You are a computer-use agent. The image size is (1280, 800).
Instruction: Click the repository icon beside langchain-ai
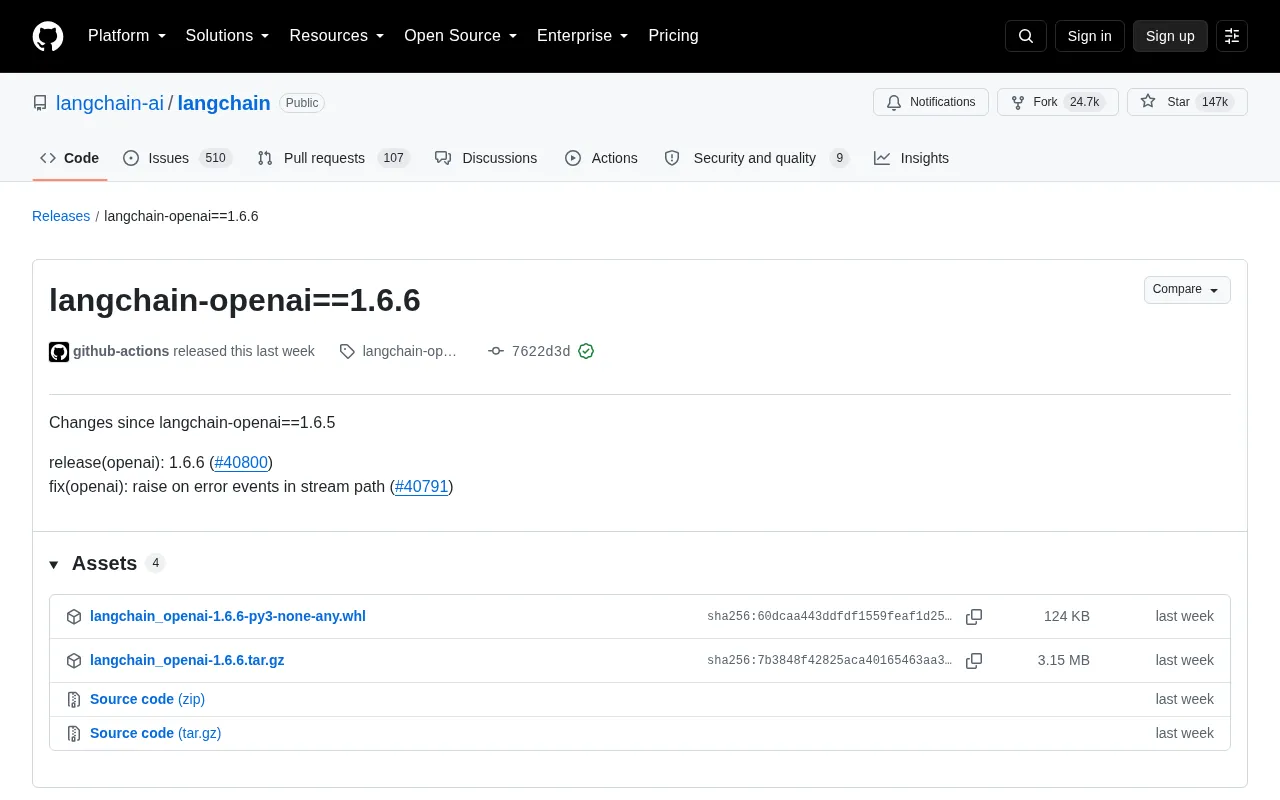click(40, 103)
